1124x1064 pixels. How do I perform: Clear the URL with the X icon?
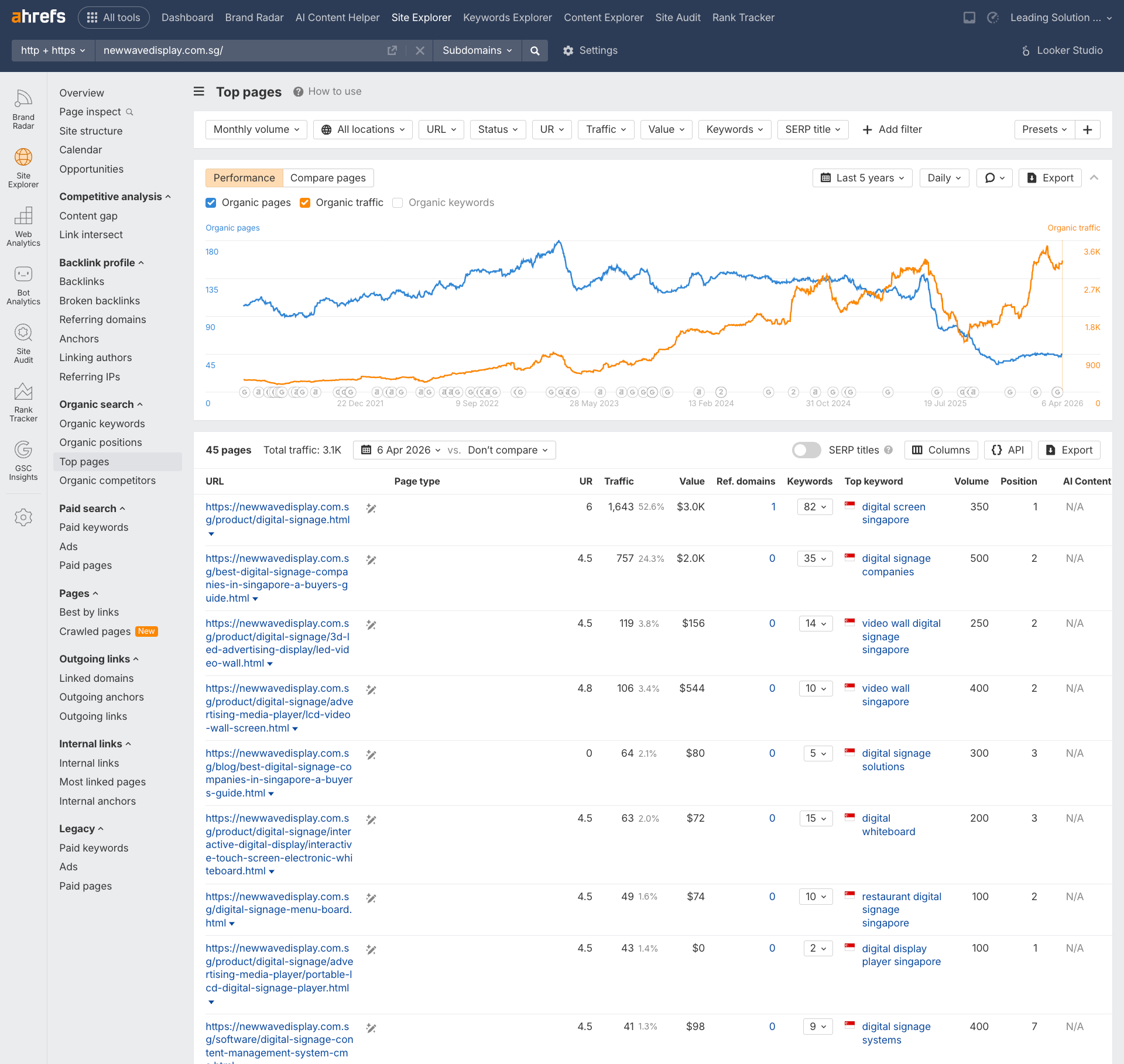(x=420, y=50)
